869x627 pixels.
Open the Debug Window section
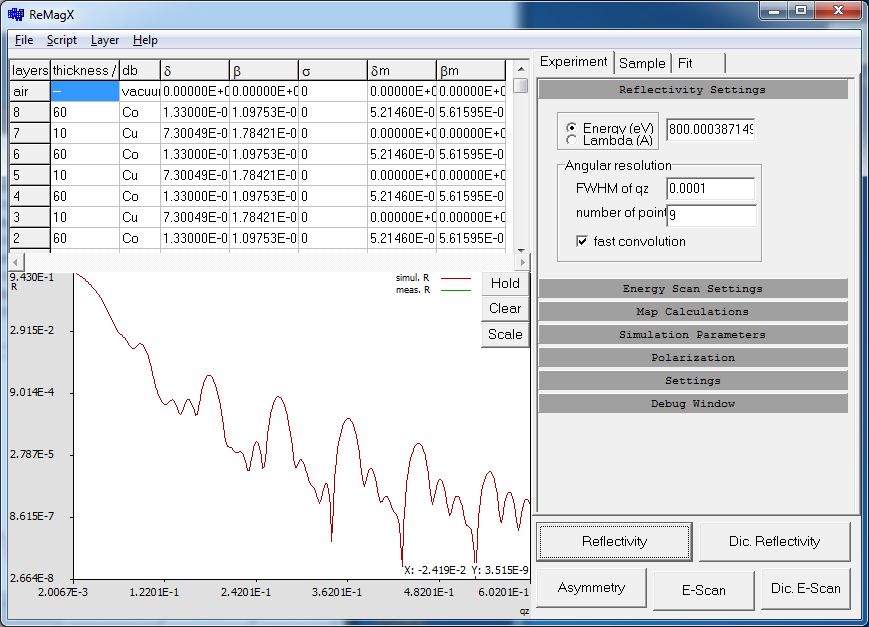pyautogui.click(x=692, y=404)
